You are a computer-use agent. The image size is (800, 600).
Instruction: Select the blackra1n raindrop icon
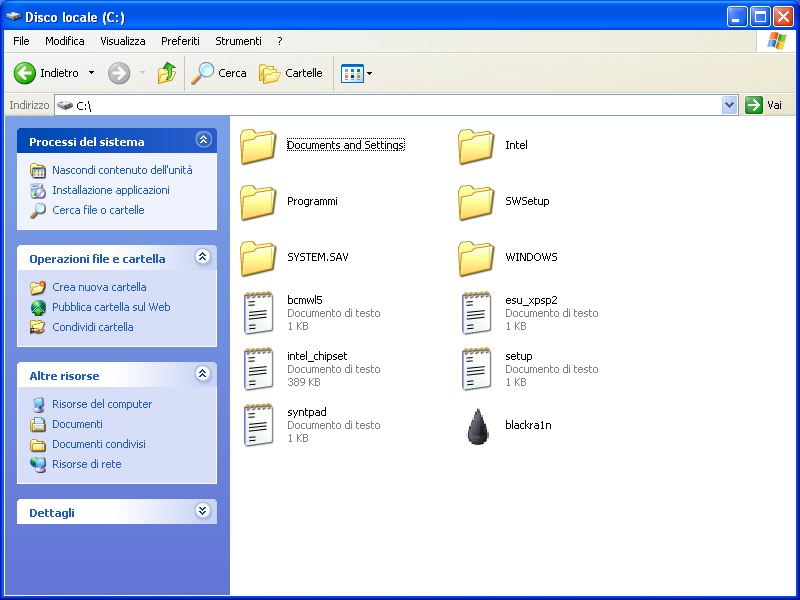point(478,427)
